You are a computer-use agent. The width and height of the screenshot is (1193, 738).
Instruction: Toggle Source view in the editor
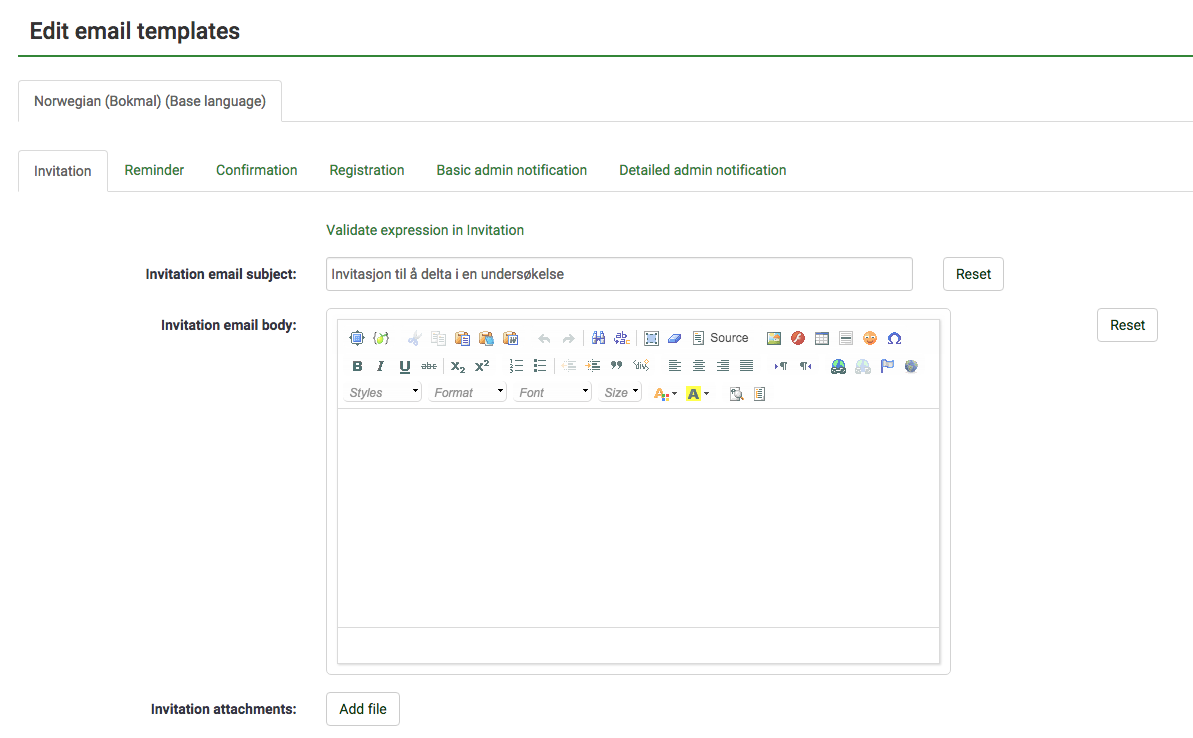point(720,338)
